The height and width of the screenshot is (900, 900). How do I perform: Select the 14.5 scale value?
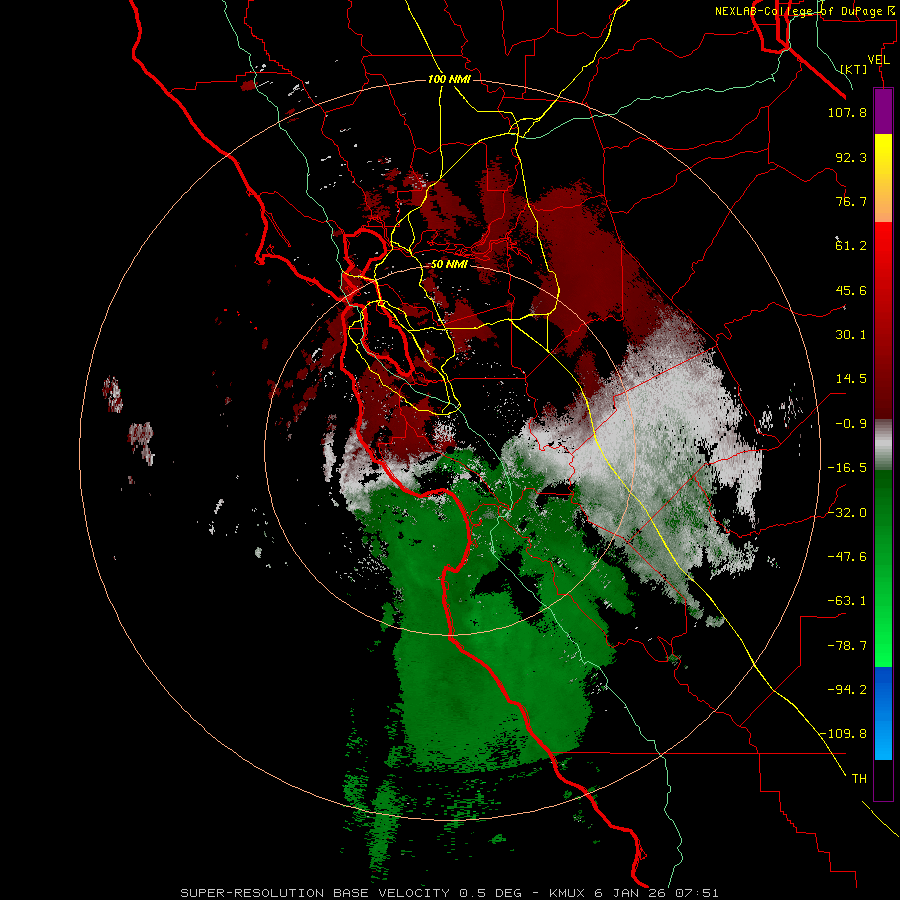pos(851,379)
